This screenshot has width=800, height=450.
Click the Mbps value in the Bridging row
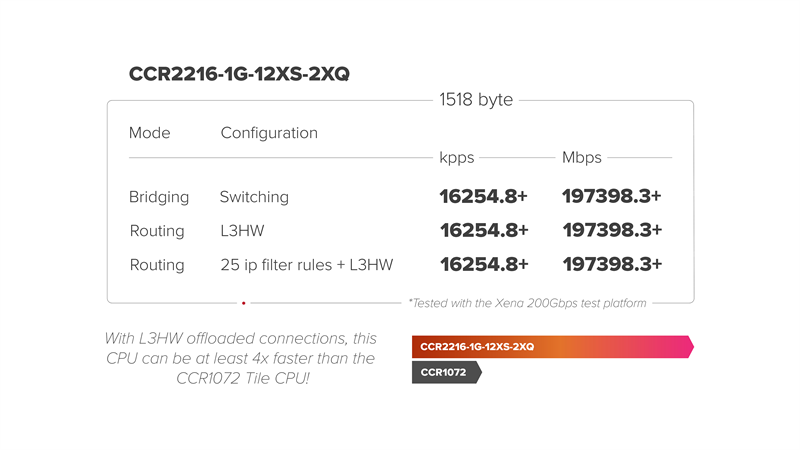pos(612,197)
